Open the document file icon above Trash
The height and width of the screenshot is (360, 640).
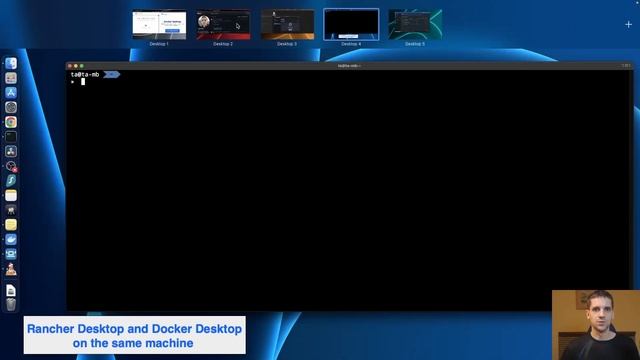(11, 290)
